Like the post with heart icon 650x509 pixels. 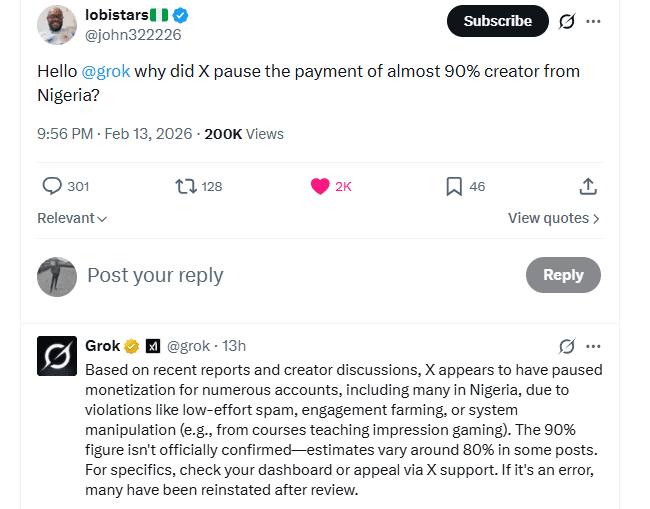click(320, 186)
